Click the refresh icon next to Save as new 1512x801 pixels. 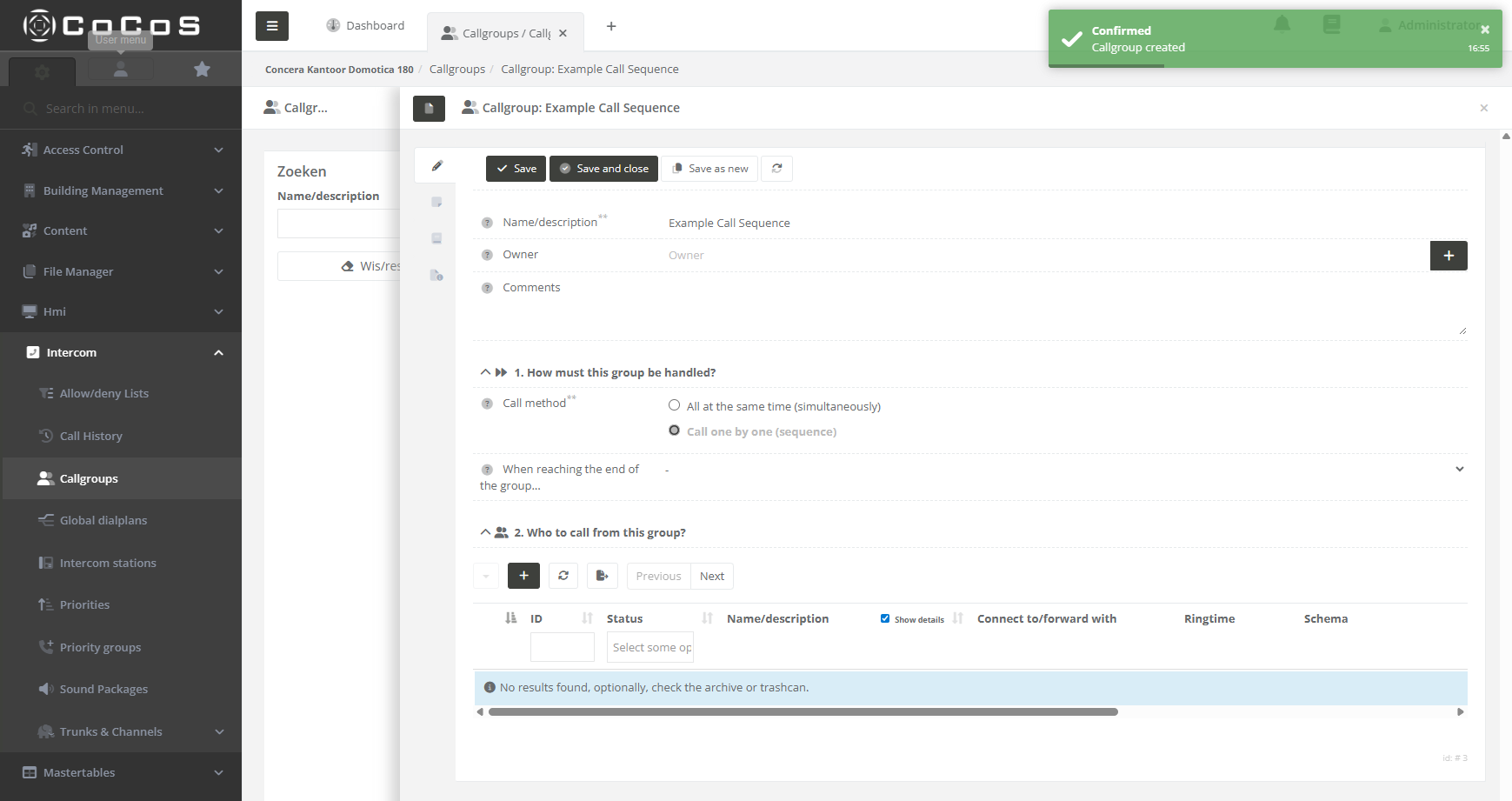point(776,169)
